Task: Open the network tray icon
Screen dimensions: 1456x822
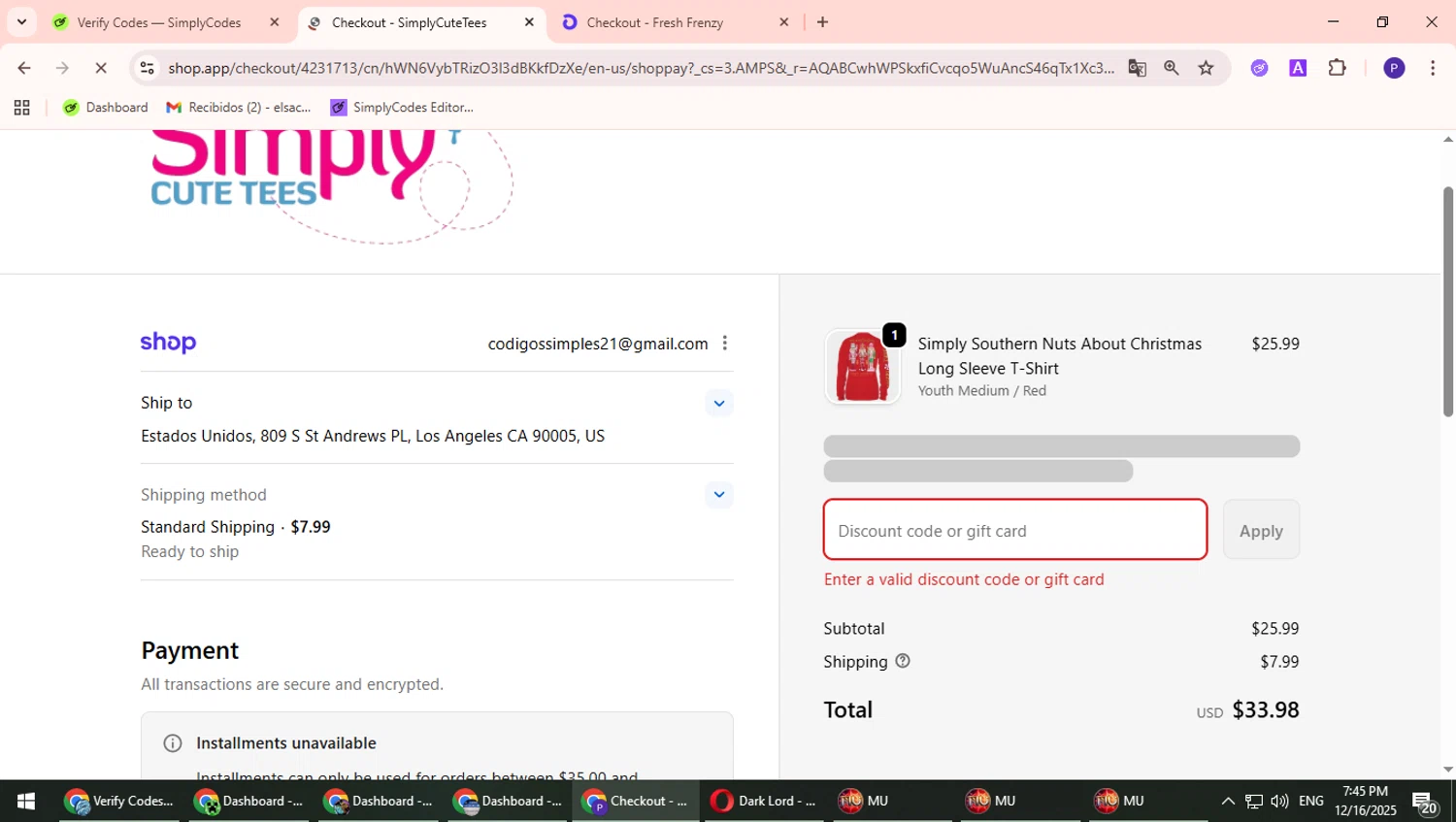Action: [1254, 802]
